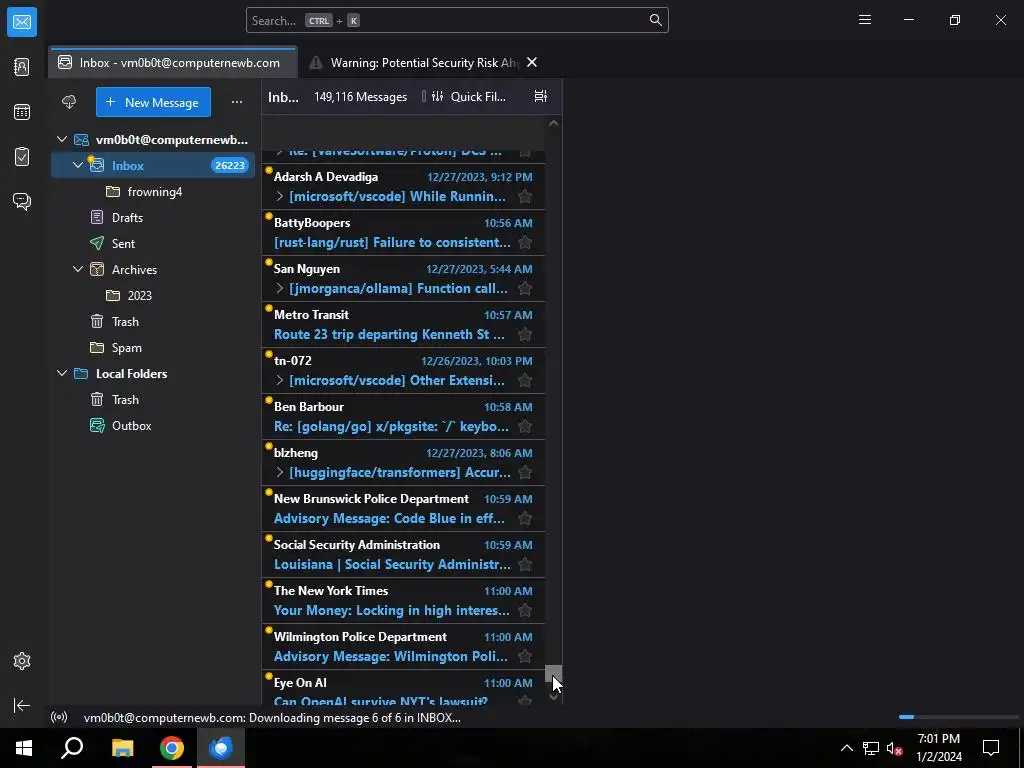Open message list display options icon

(541, 96)
